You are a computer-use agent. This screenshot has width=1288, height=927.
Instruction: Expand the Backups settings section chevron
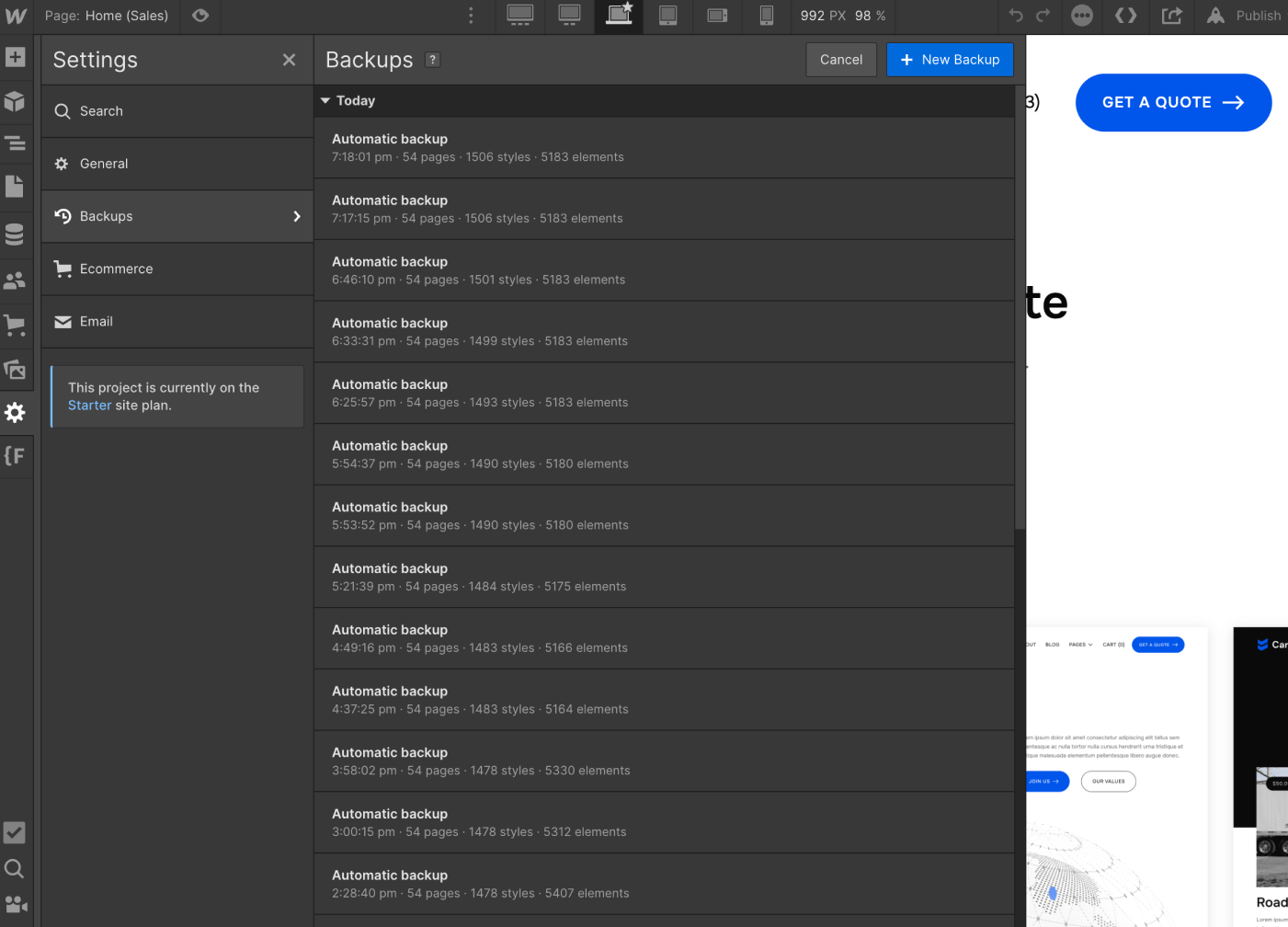pyautogui.click(x=296, y=216)
